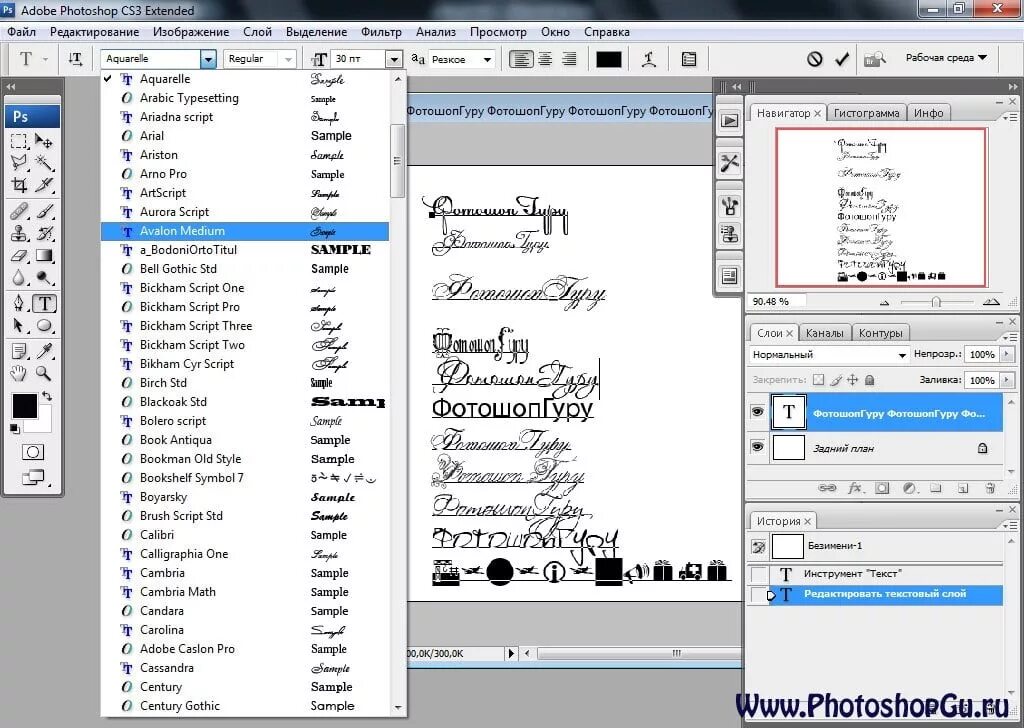The image size is (1024, 728).
Task: Toggle Character and Paragraph palettes
Action: click(688, 59)
